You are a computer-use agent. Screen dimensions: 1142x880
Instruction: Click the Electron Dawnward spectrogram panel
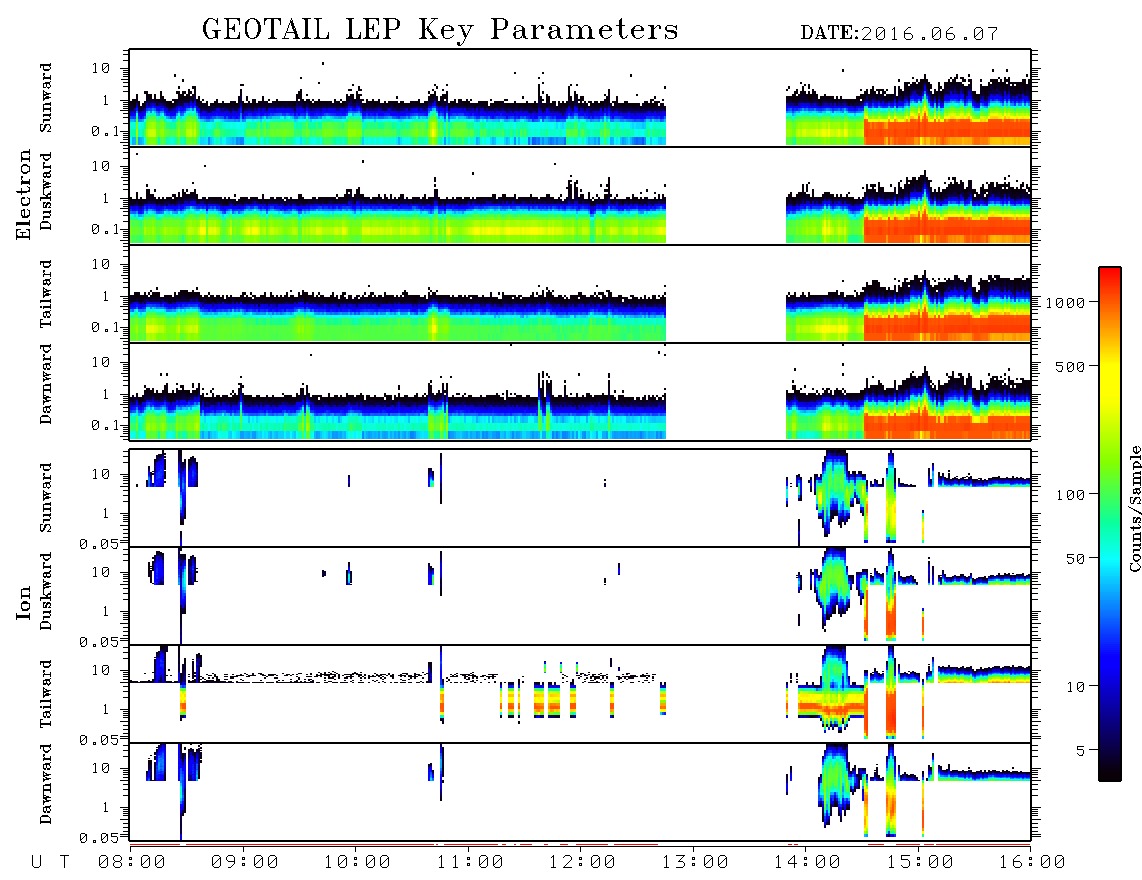[x=580, y=391]
